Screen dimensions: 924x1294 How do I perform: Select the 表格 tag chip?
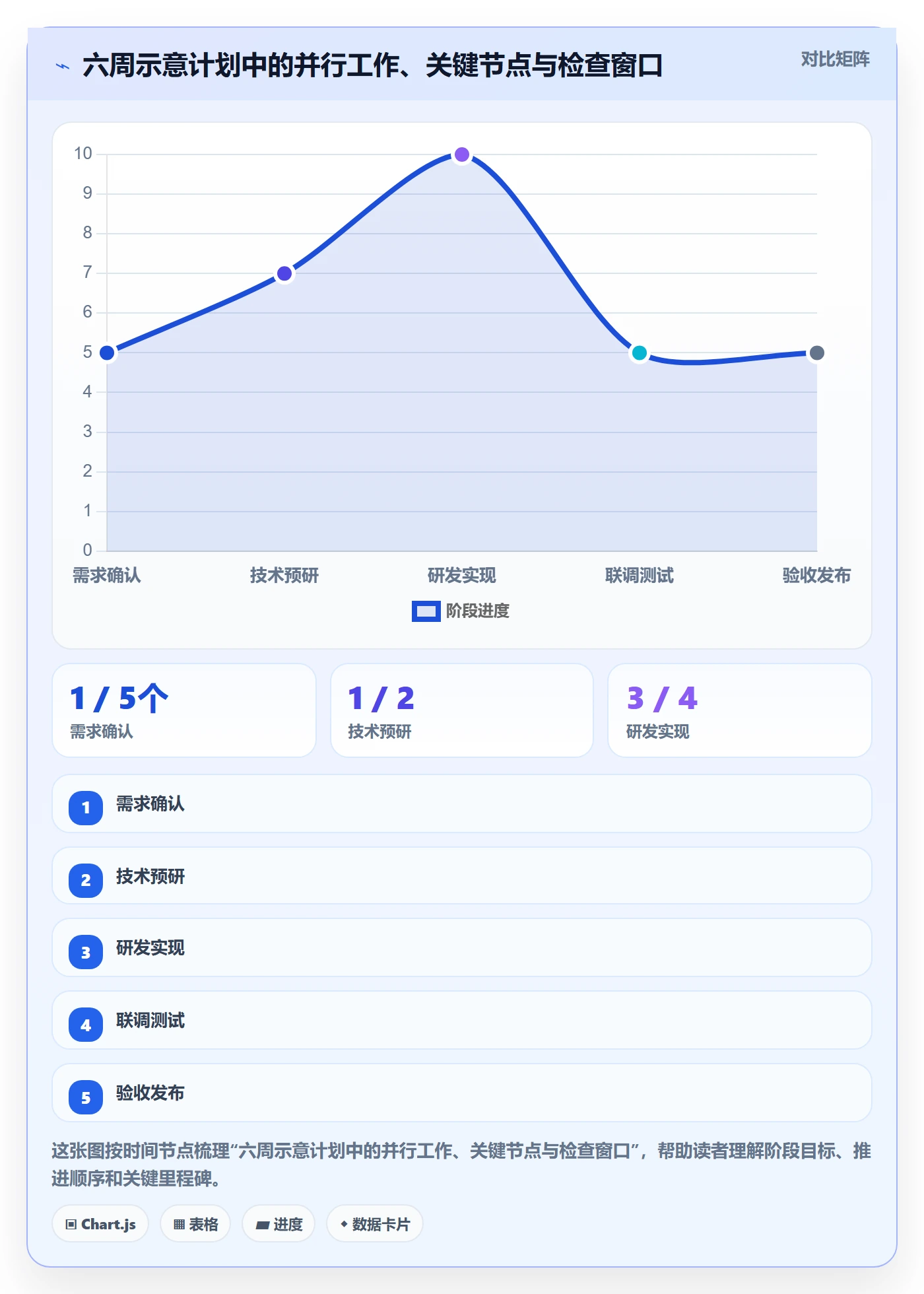(195, 1224)
